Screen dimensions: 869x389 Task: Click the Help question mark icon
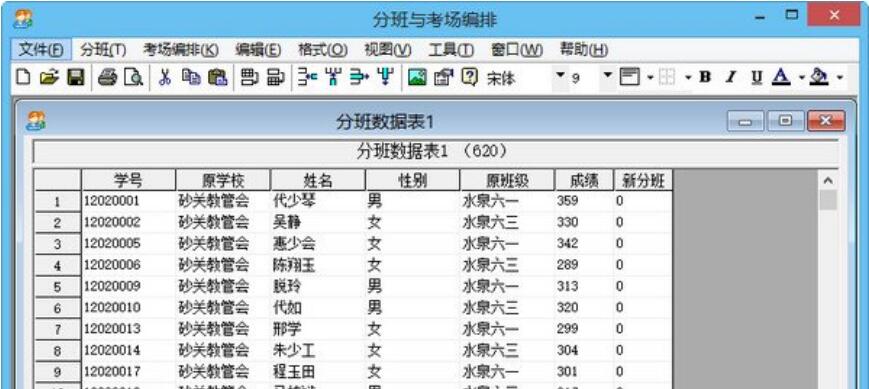pos(469,78)
